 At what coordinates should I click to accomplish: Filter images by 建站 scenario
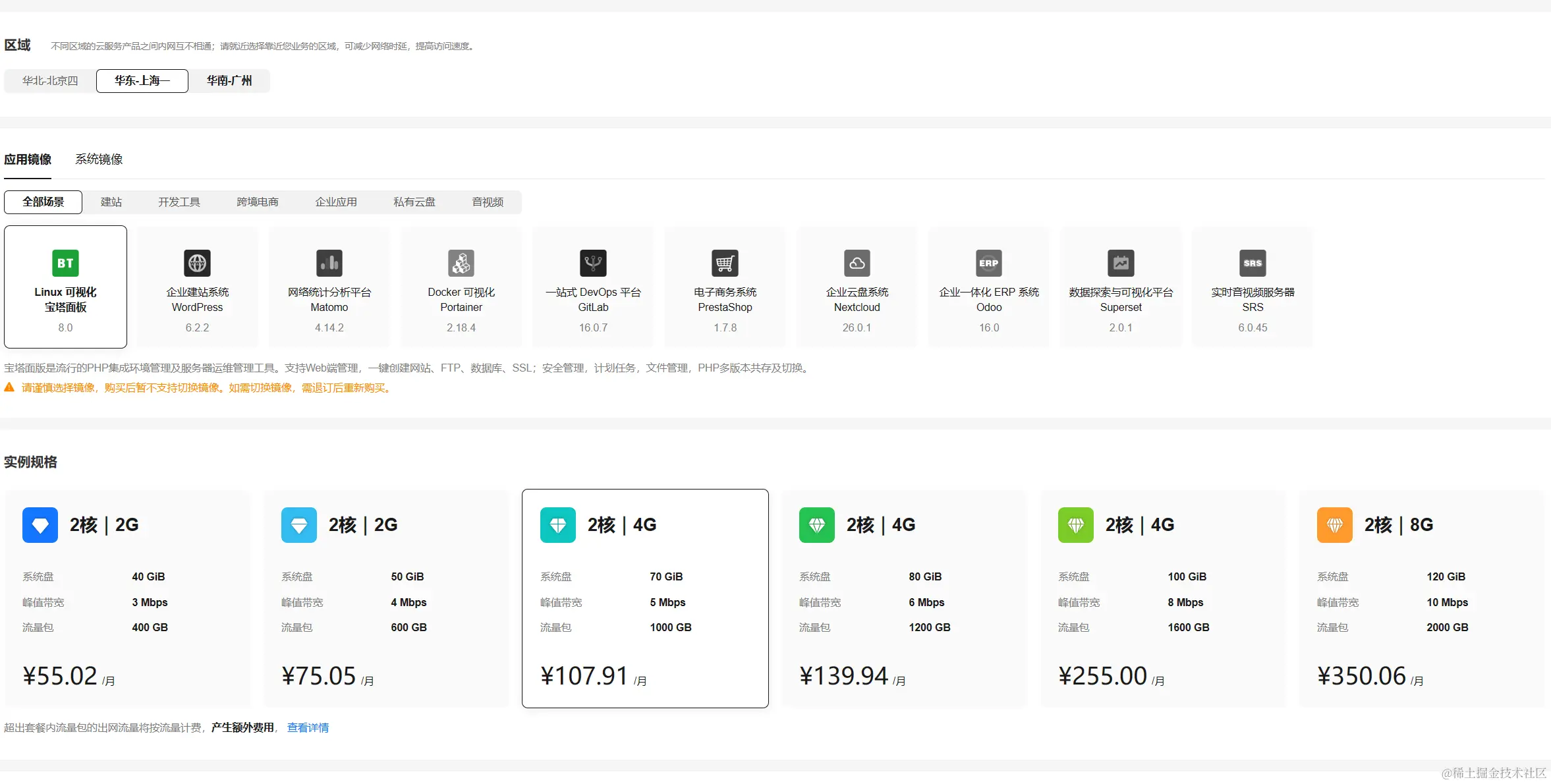(x=111, y=202)
